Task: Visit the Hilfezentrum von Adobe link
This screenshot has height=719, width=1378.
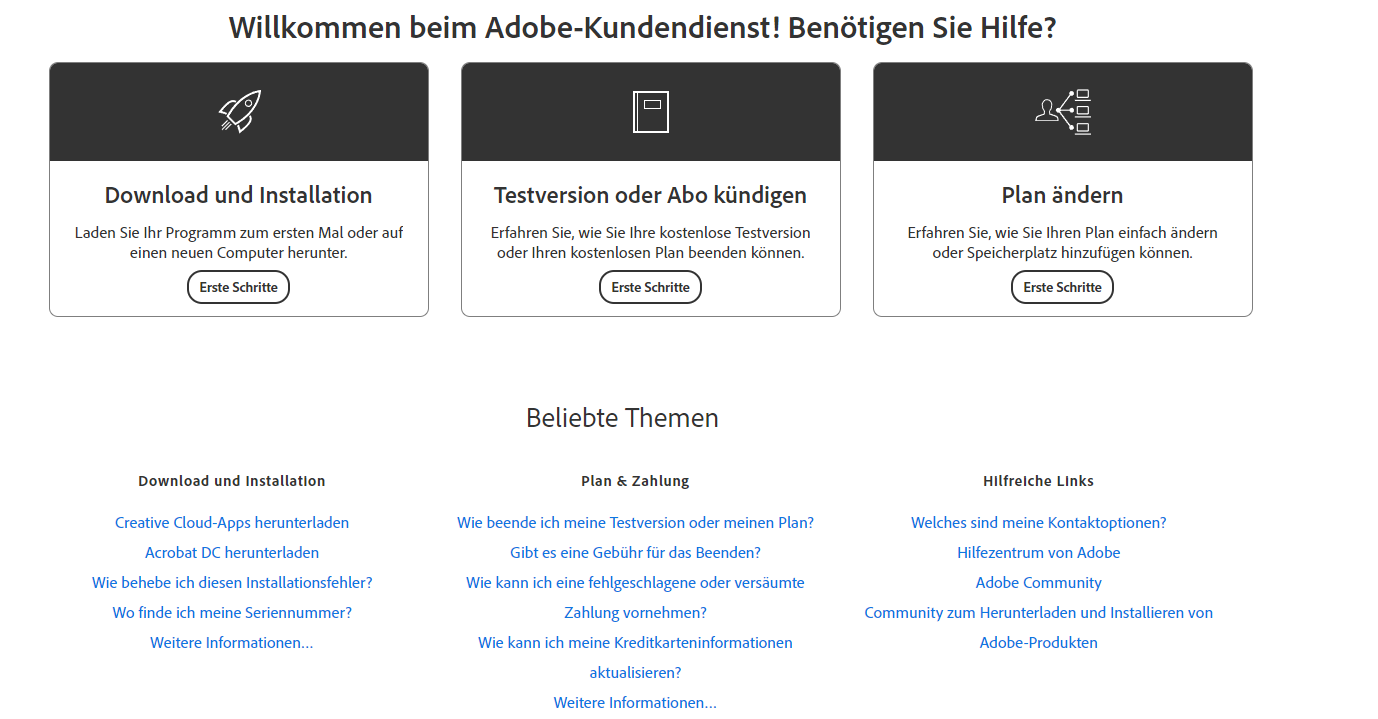Action: [1038, 552]
